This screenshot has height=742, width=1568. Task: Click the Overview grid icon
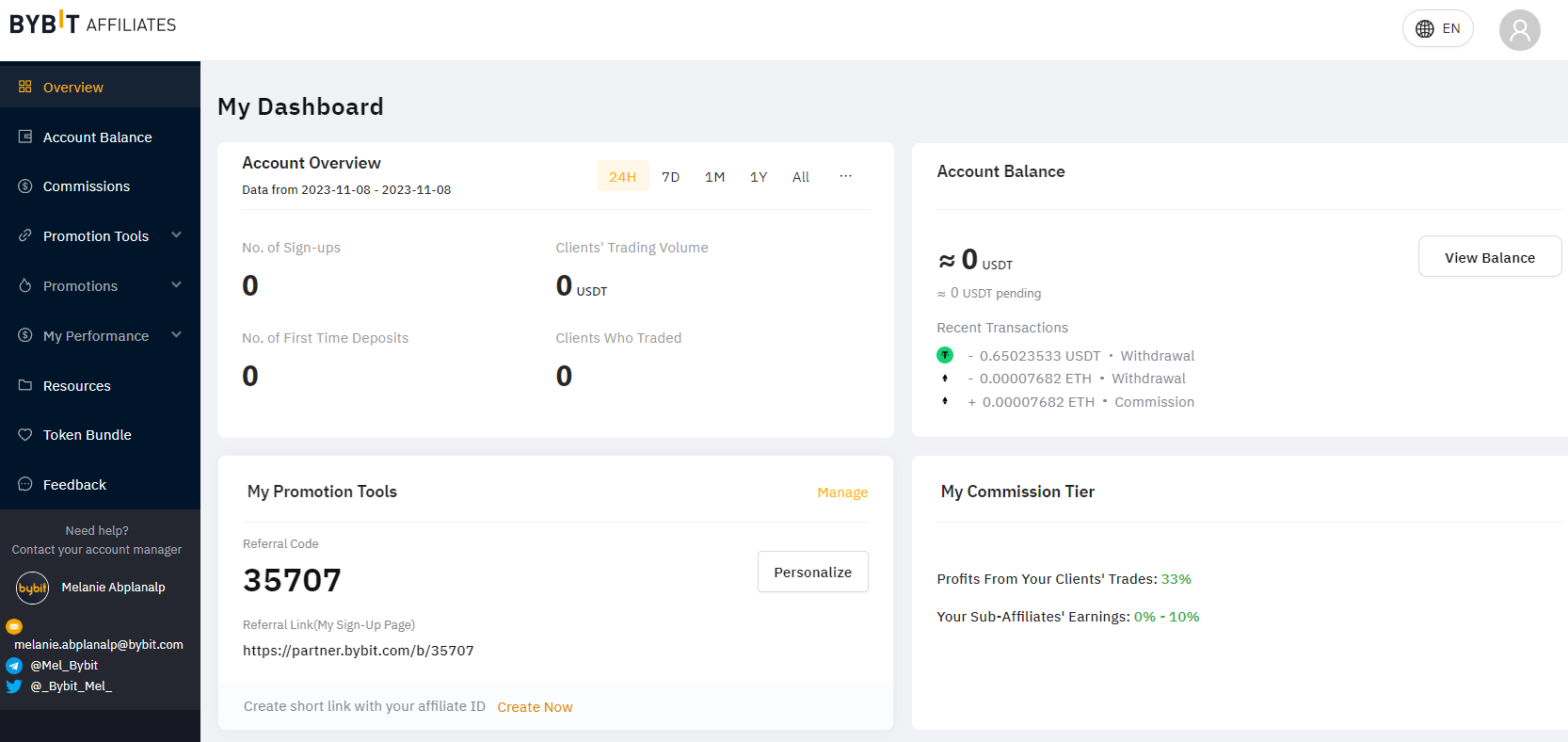(x=25, y=87)
